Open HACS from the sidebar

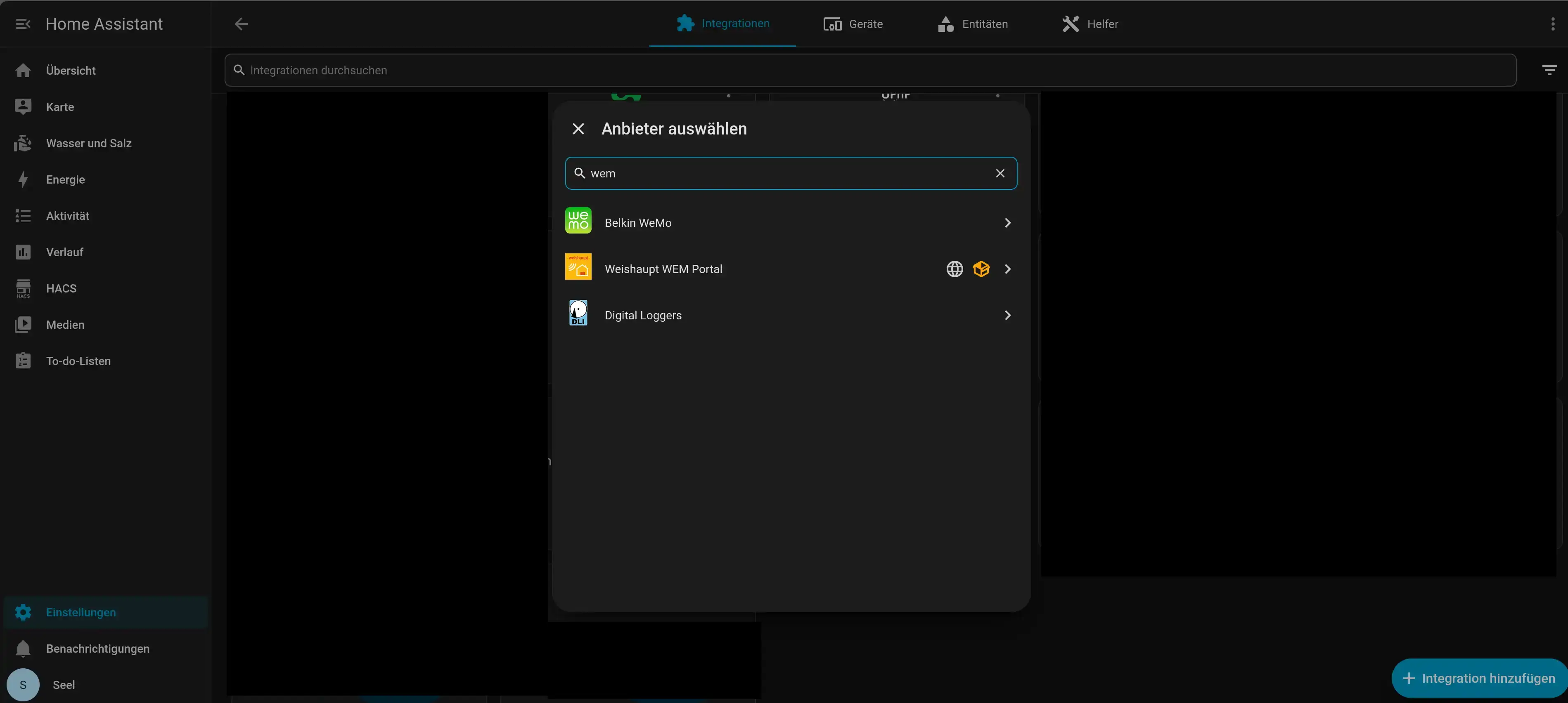106,288
